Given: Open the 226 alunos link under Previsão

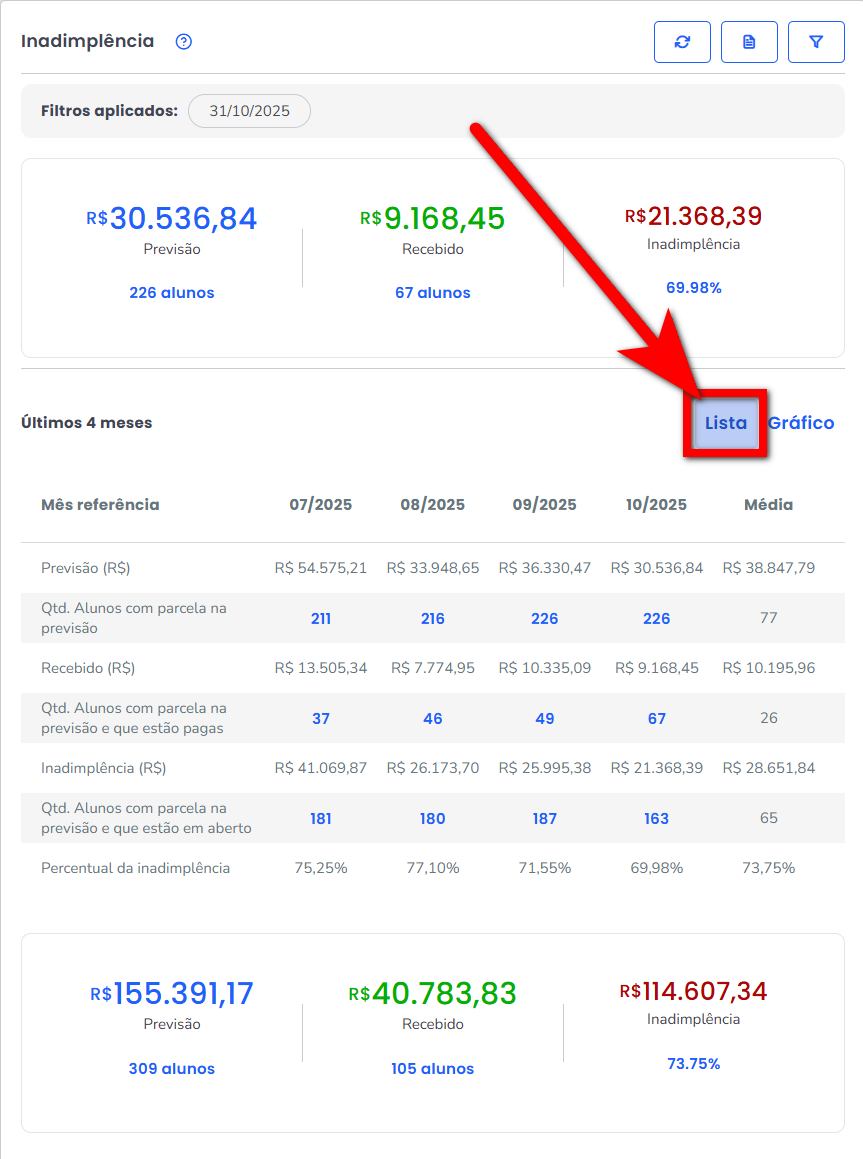Looking at the screenshot, I should pos(171,293).
